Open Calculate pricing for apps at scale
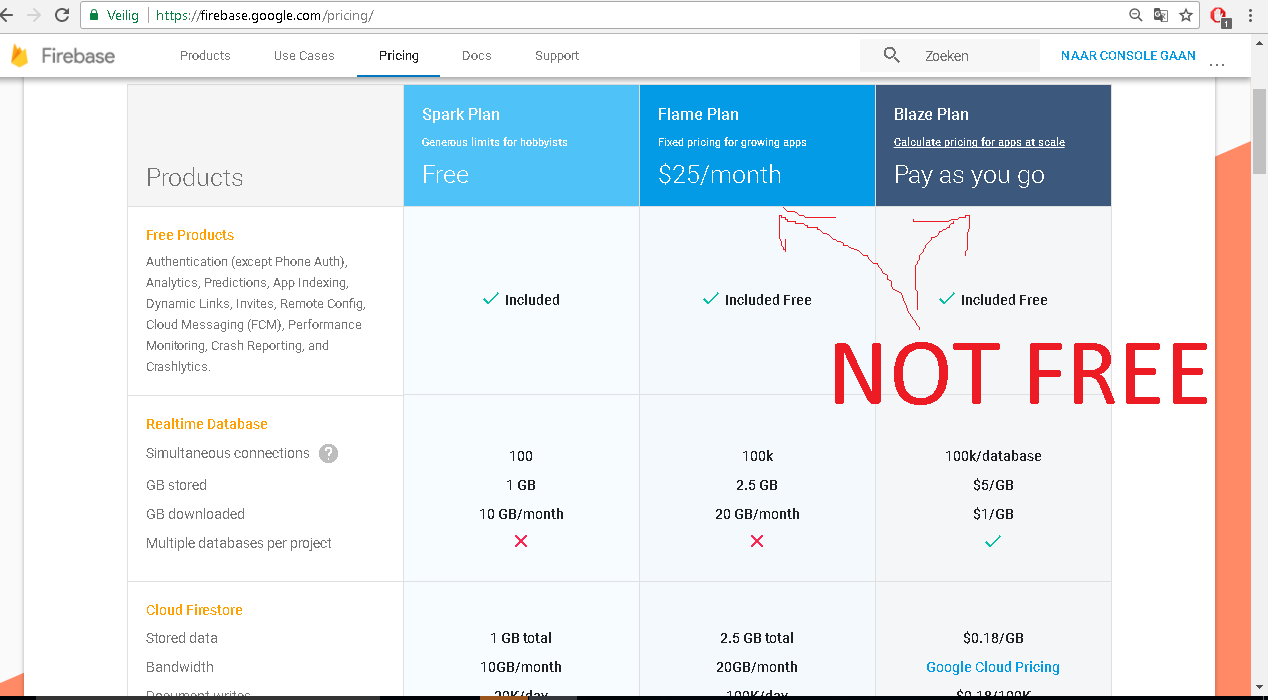 pyautogui.click(x=979, y=142)
